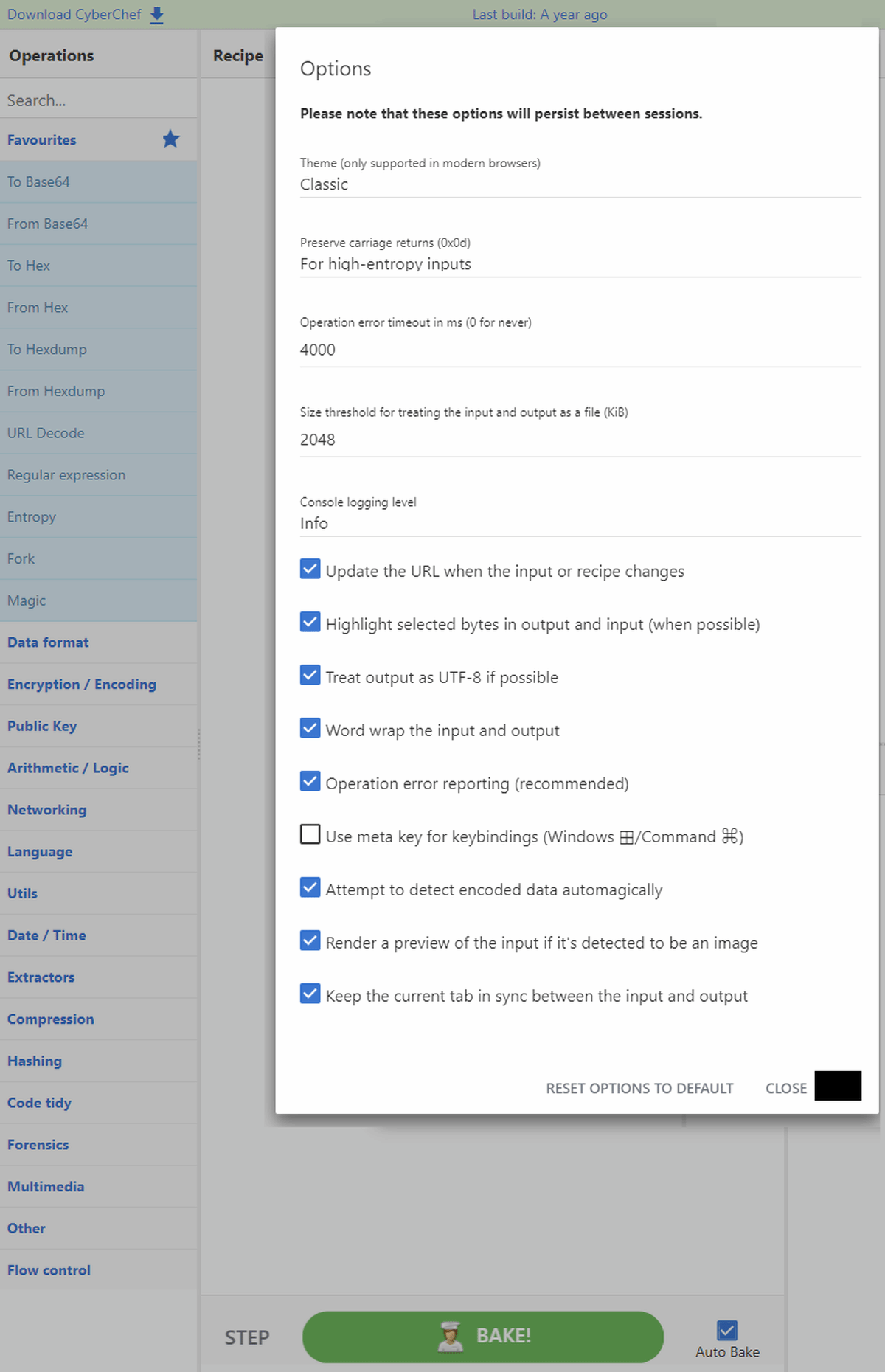Click the Download CyberChef arrow icon
Image resolution: width=885 pixels, height=1372 pixels.
point(156,15)
